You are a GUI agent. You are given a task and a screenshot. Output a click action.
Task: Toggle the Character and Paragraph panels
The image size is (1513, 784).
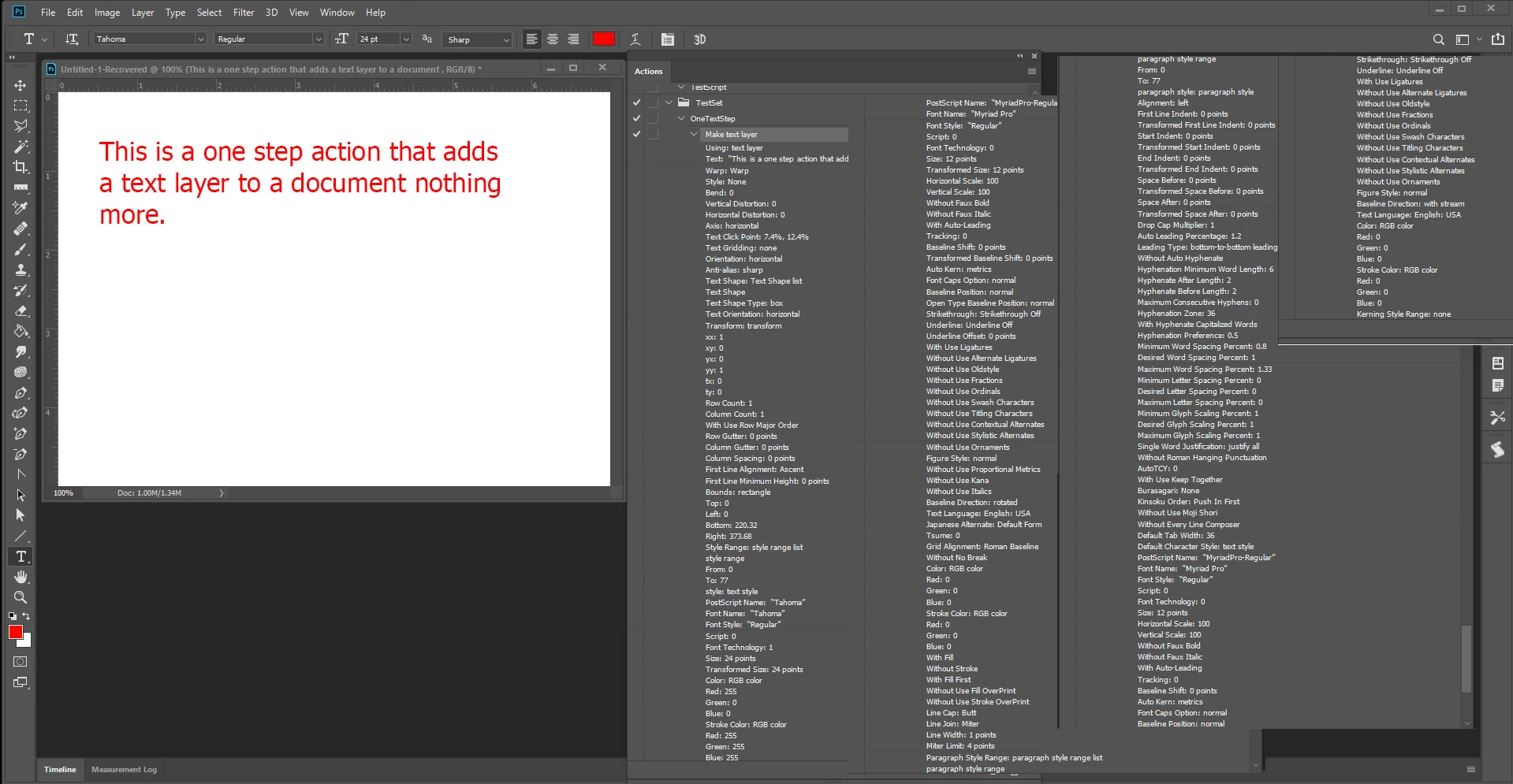click(x=668, y=39)
